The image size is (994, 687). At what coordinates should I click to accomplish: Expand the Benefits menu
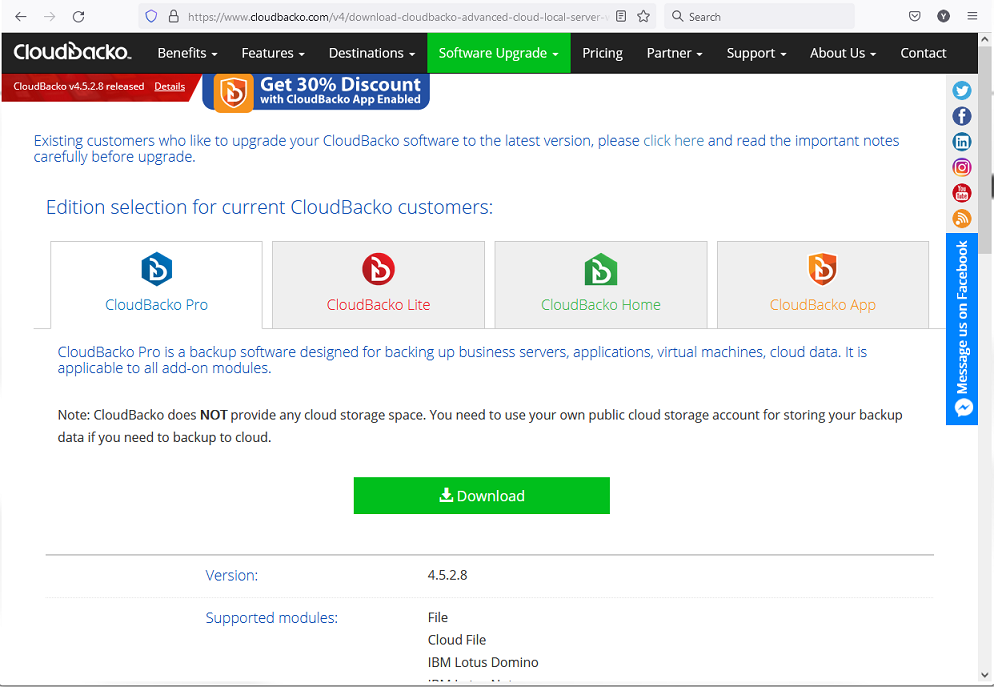point(187,53)
